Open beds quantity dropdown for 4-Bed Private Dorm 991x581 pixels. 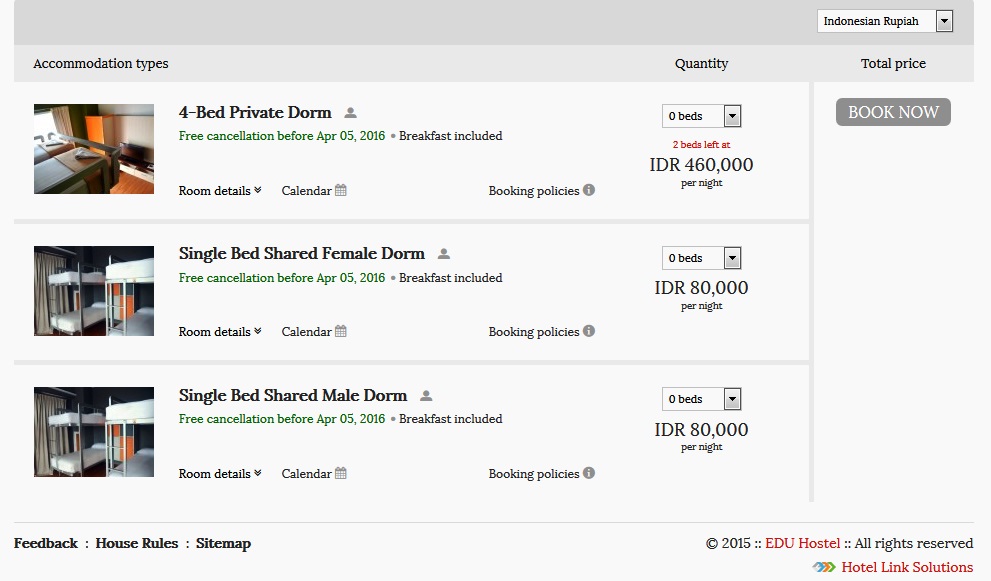click(x=701, y=116)
